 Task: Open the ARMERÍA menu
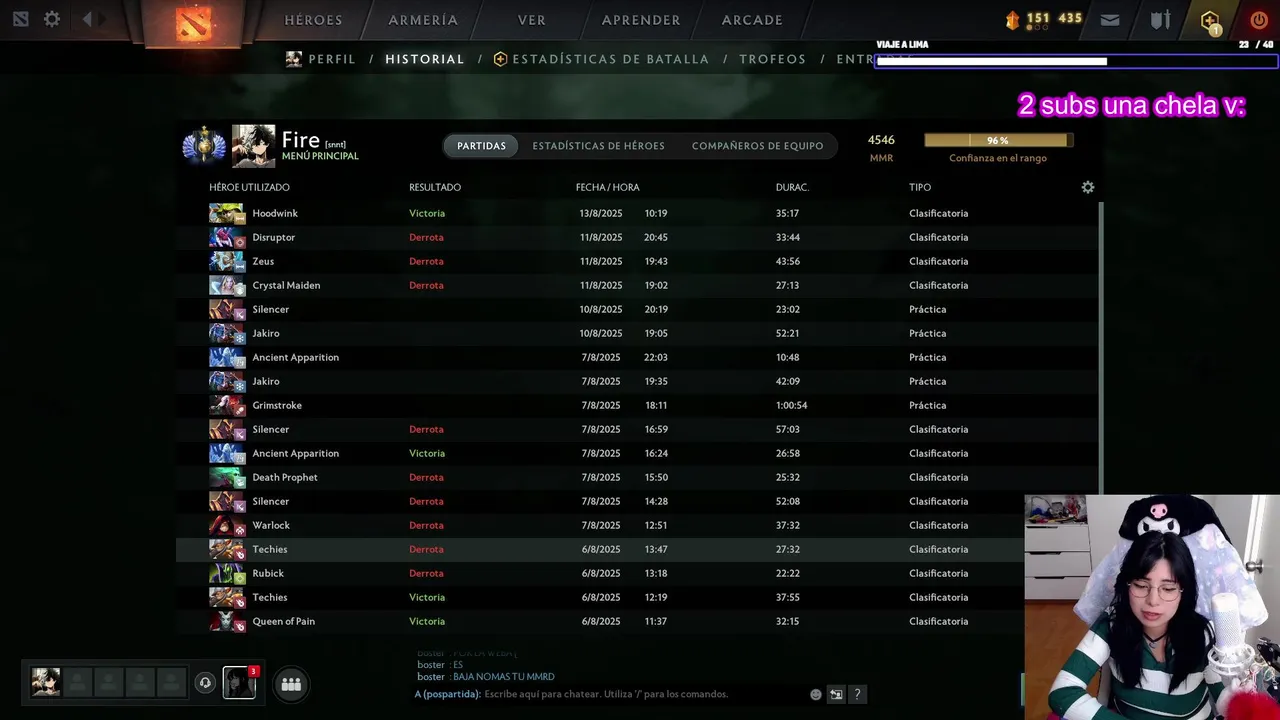(x=423, y=20)
